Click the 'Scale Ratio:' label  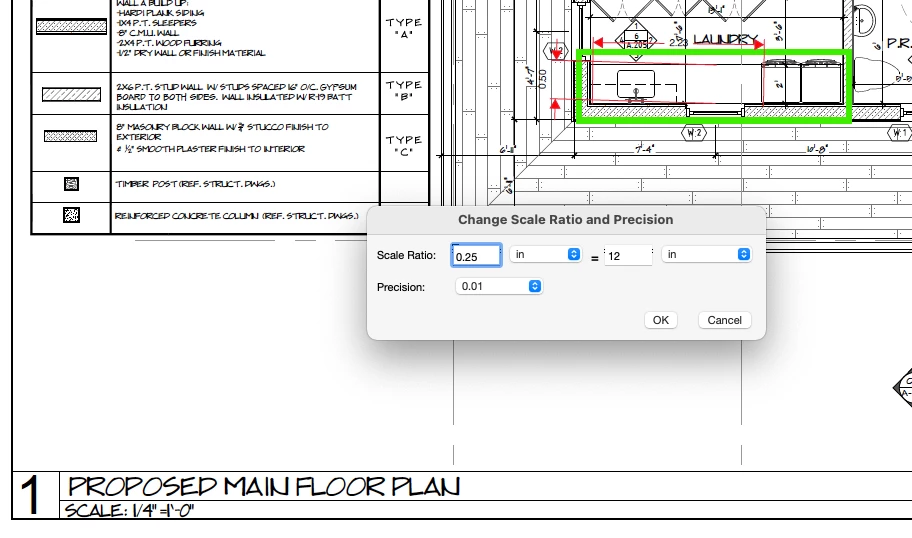(406, 255)
